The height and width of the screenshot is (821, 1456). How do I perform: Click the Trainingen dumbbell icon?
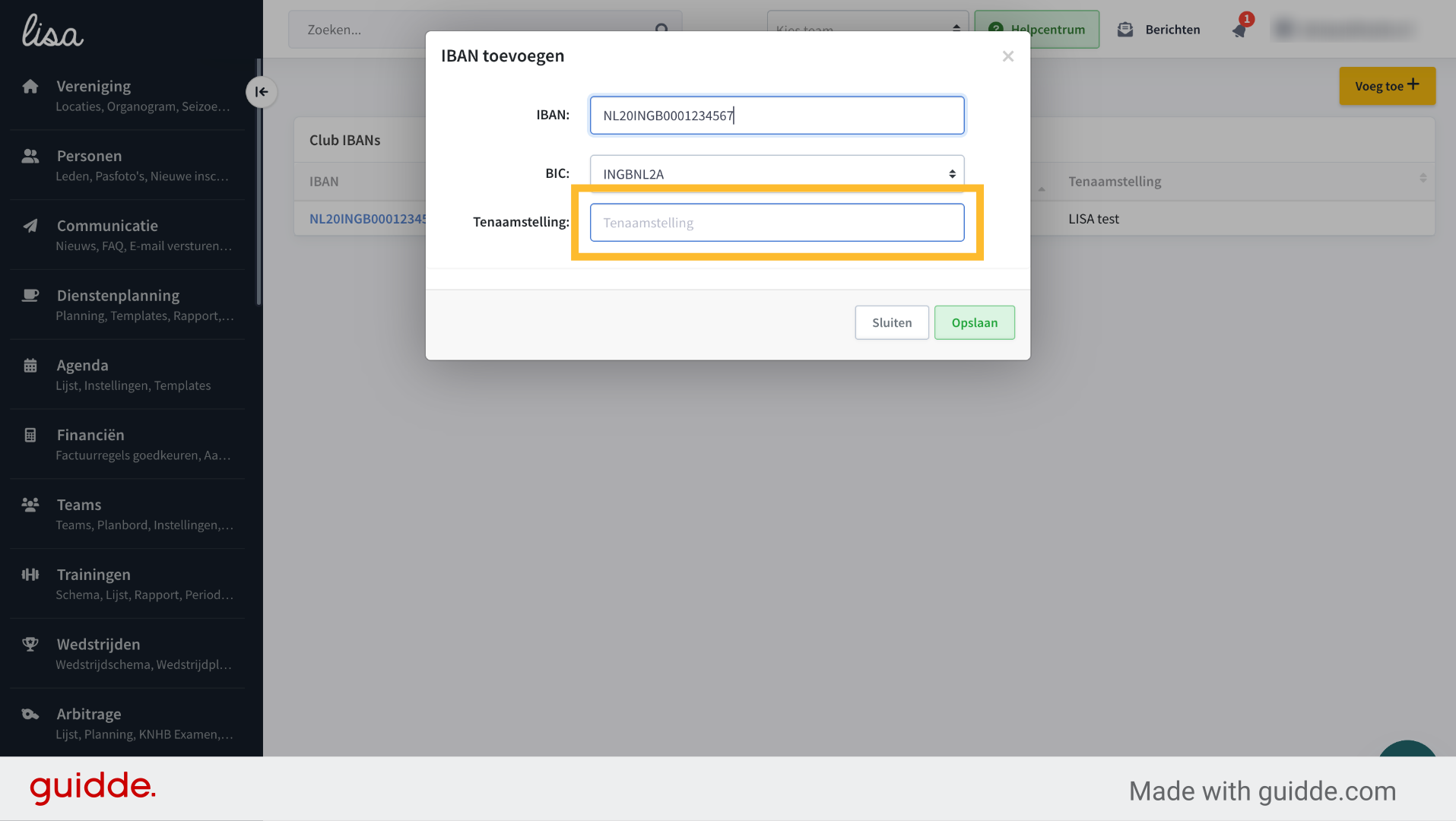click(30, 575)
